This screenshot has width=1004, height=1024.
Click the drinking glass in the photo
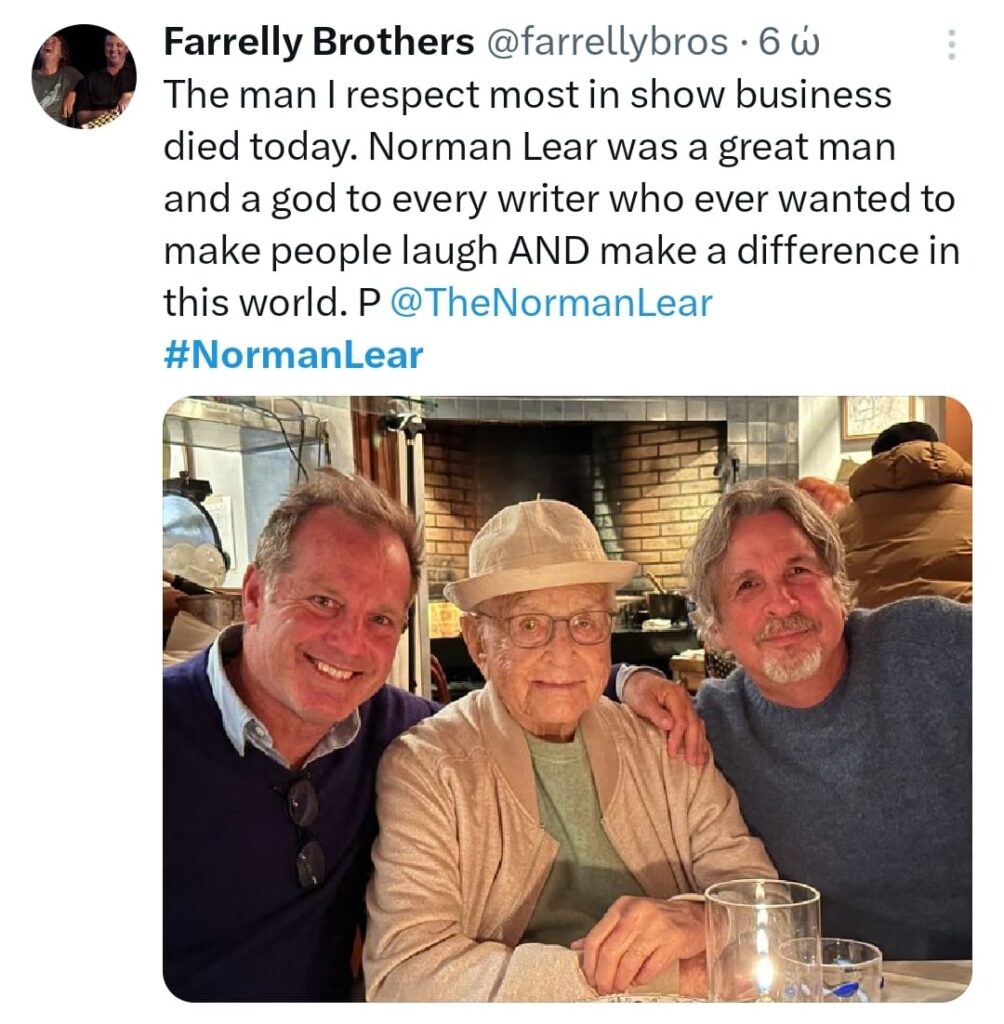click(763, 940)
